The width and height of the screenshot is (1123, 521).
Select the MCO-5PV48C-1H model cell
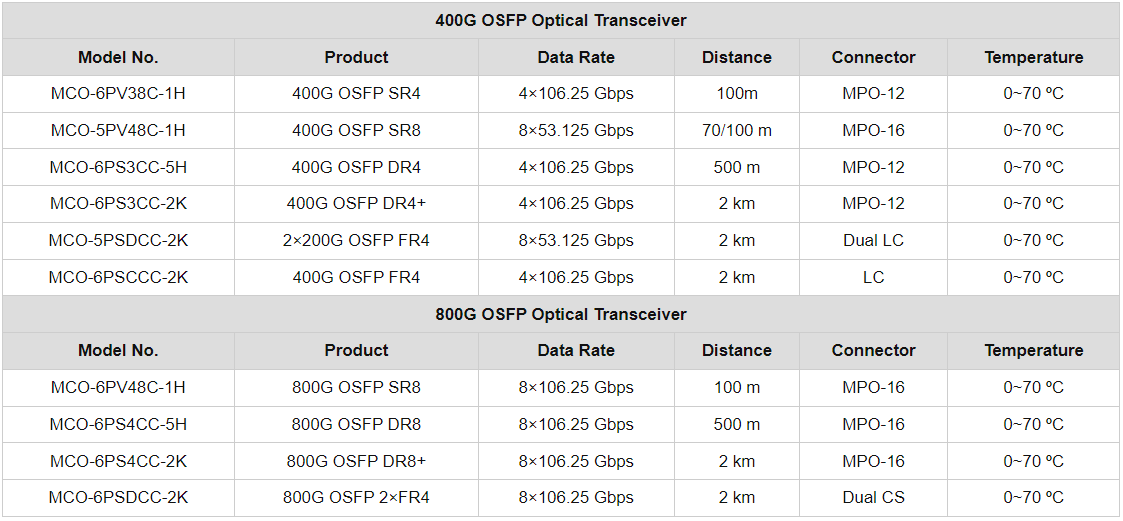[x=118, y=130]
